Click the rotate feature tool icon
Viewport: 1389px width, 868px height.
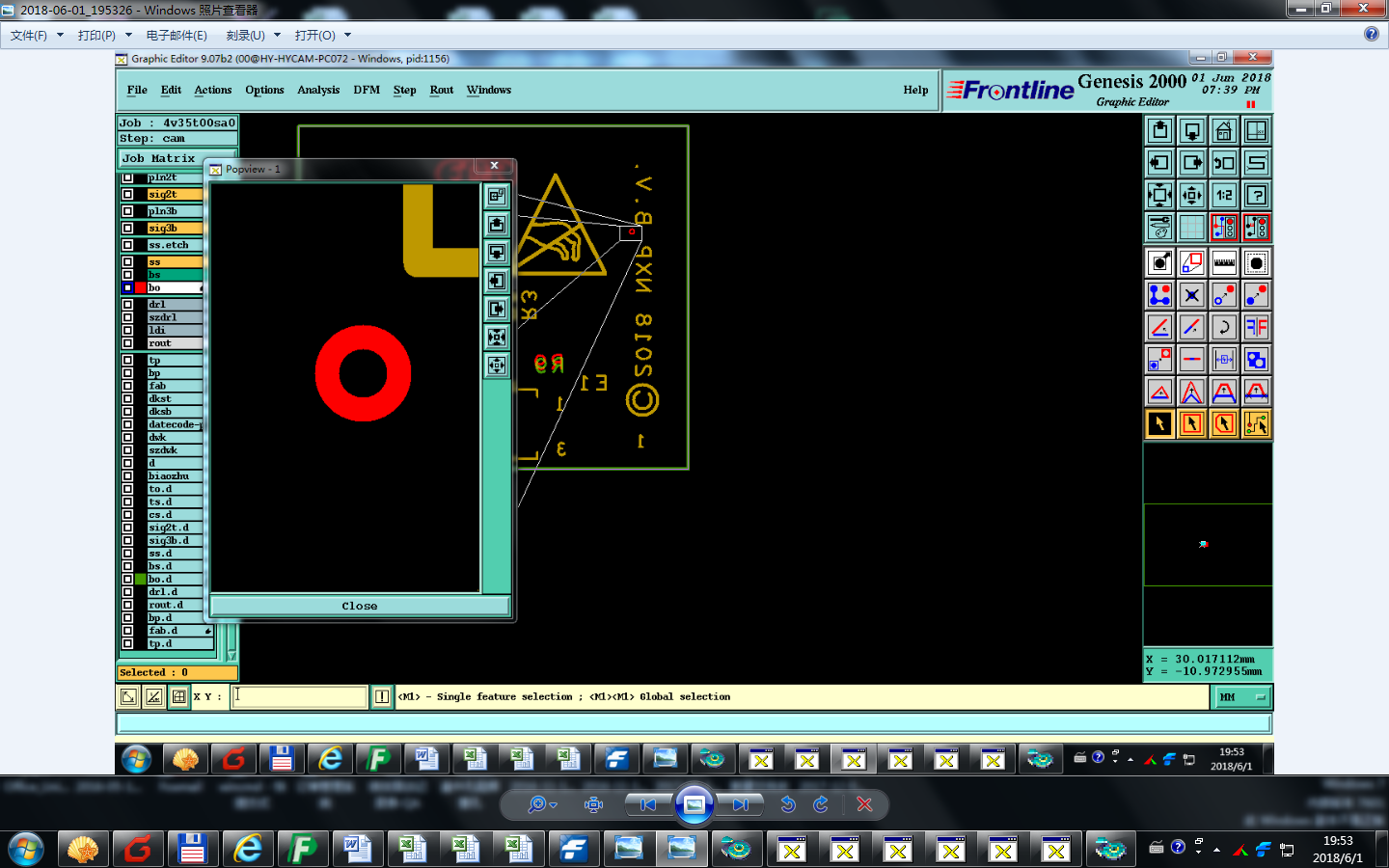1224,327
